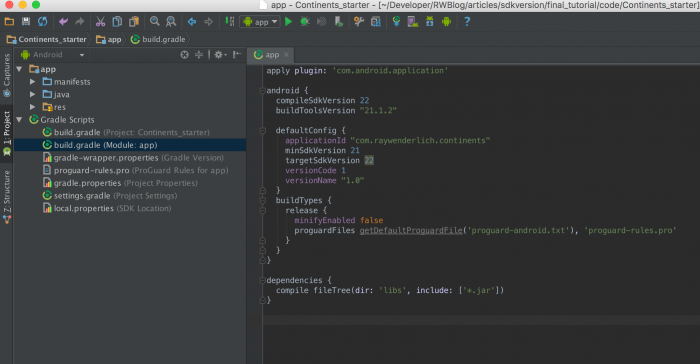Click the Save All disk icon

coord(26,21)
